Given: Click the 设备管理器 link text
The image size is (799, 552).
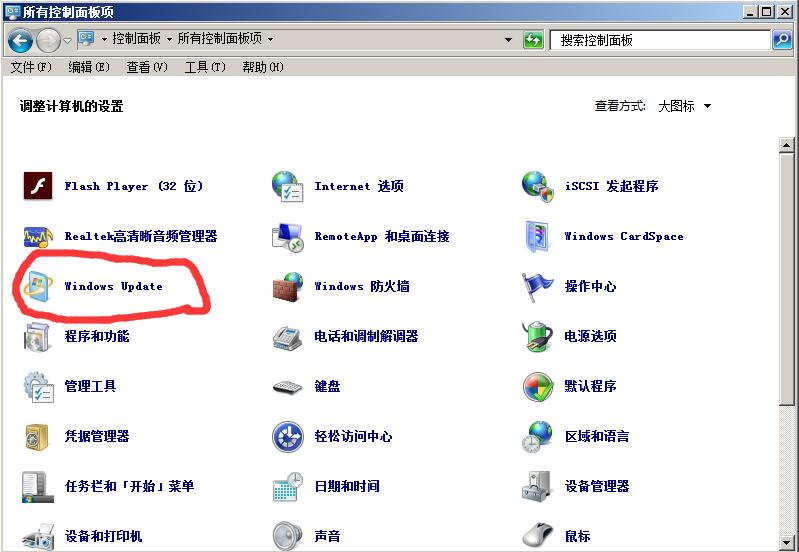Looking at the screenshot, I should [x=597, y=486].
